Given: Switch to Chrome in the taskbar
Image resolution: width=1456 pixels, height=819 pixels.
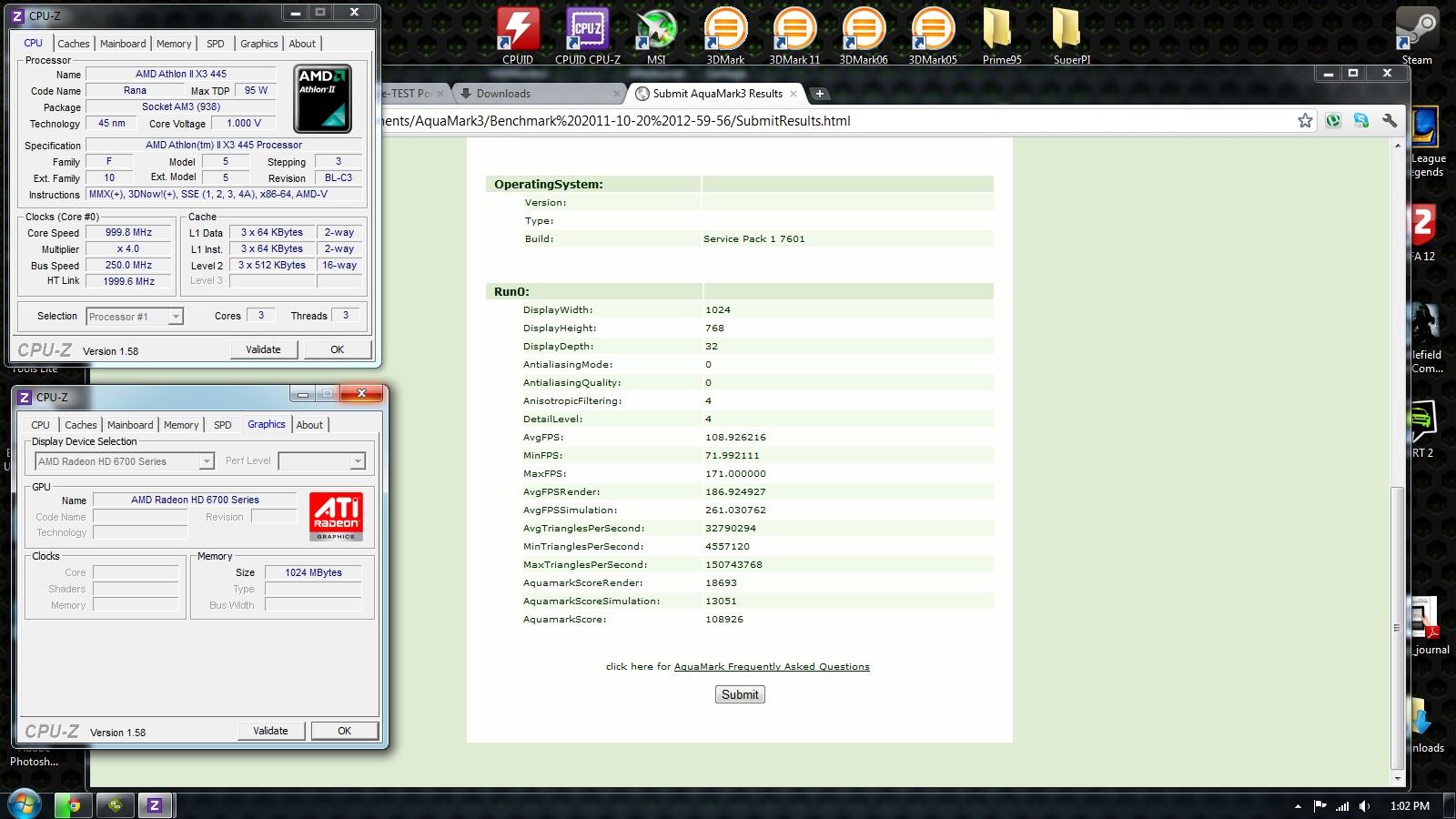Looking at the screenshot, I should 74,805.
